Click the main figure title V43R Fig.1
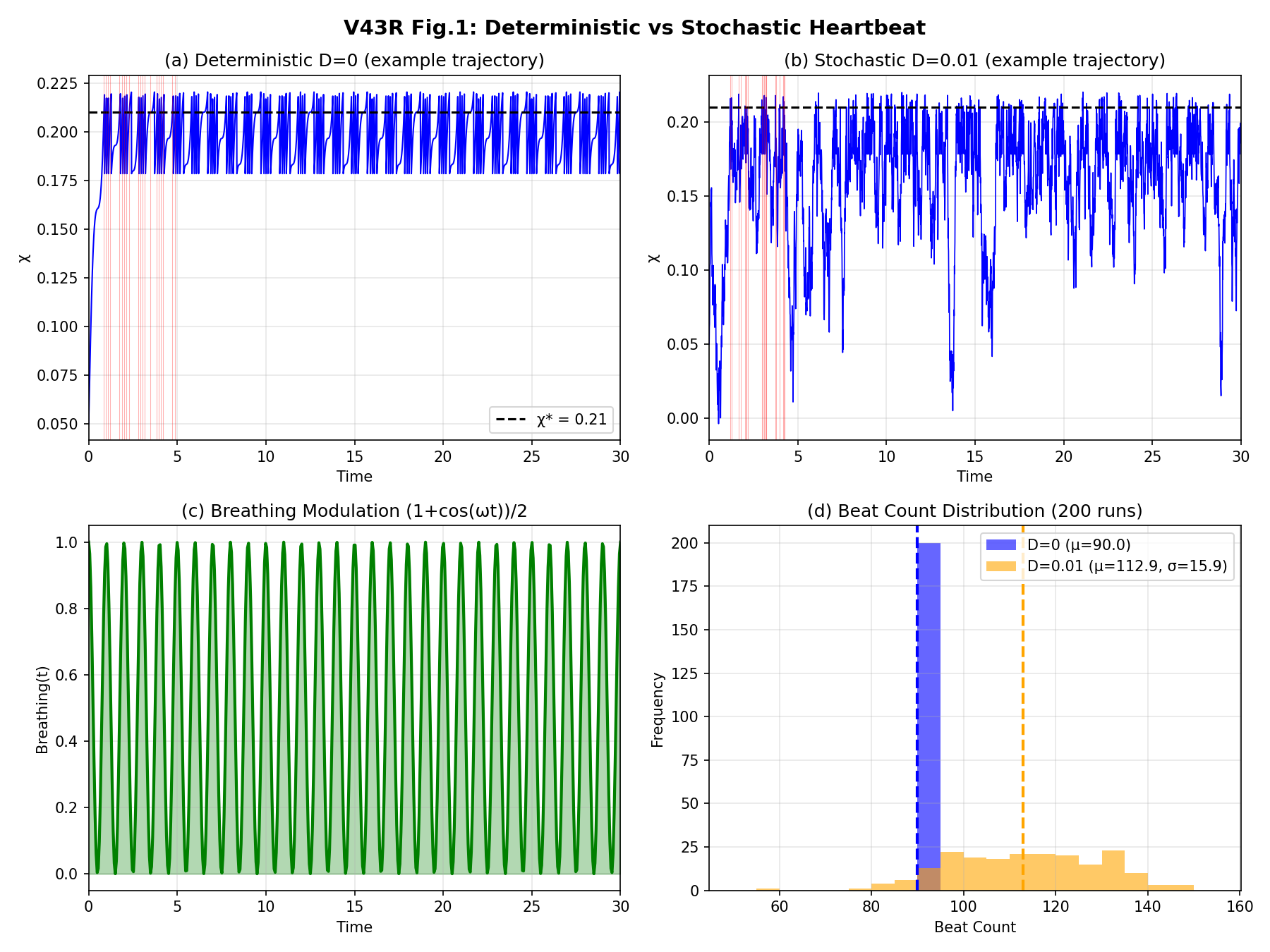Viewport: 1270px width, 952px height. click(x=634, y=28)
